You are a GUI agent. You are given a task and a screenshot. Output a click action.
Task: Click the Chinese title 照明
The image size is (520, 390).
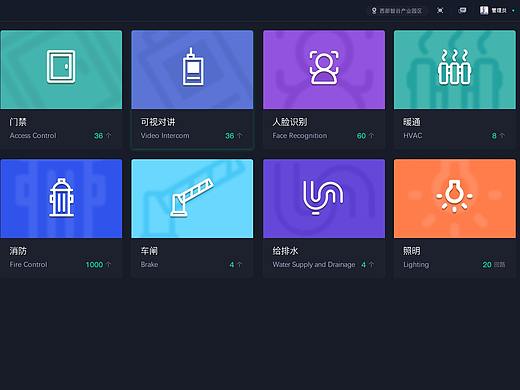click(x=412, y=251)
